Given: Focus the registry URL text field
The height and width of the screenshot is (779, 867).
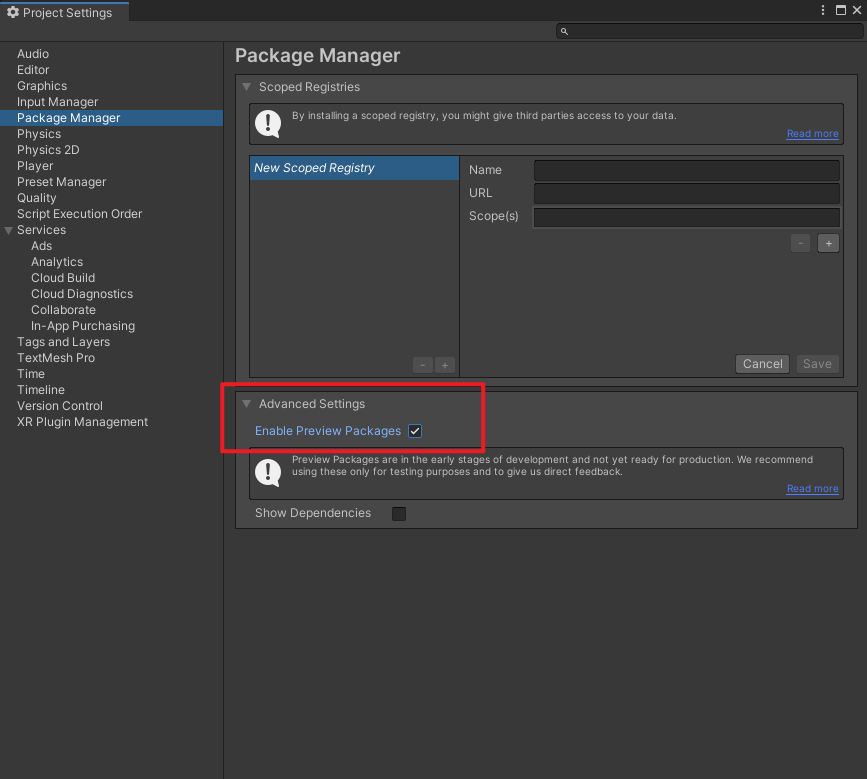Looking at the screenshot, I should coord(686,193).
